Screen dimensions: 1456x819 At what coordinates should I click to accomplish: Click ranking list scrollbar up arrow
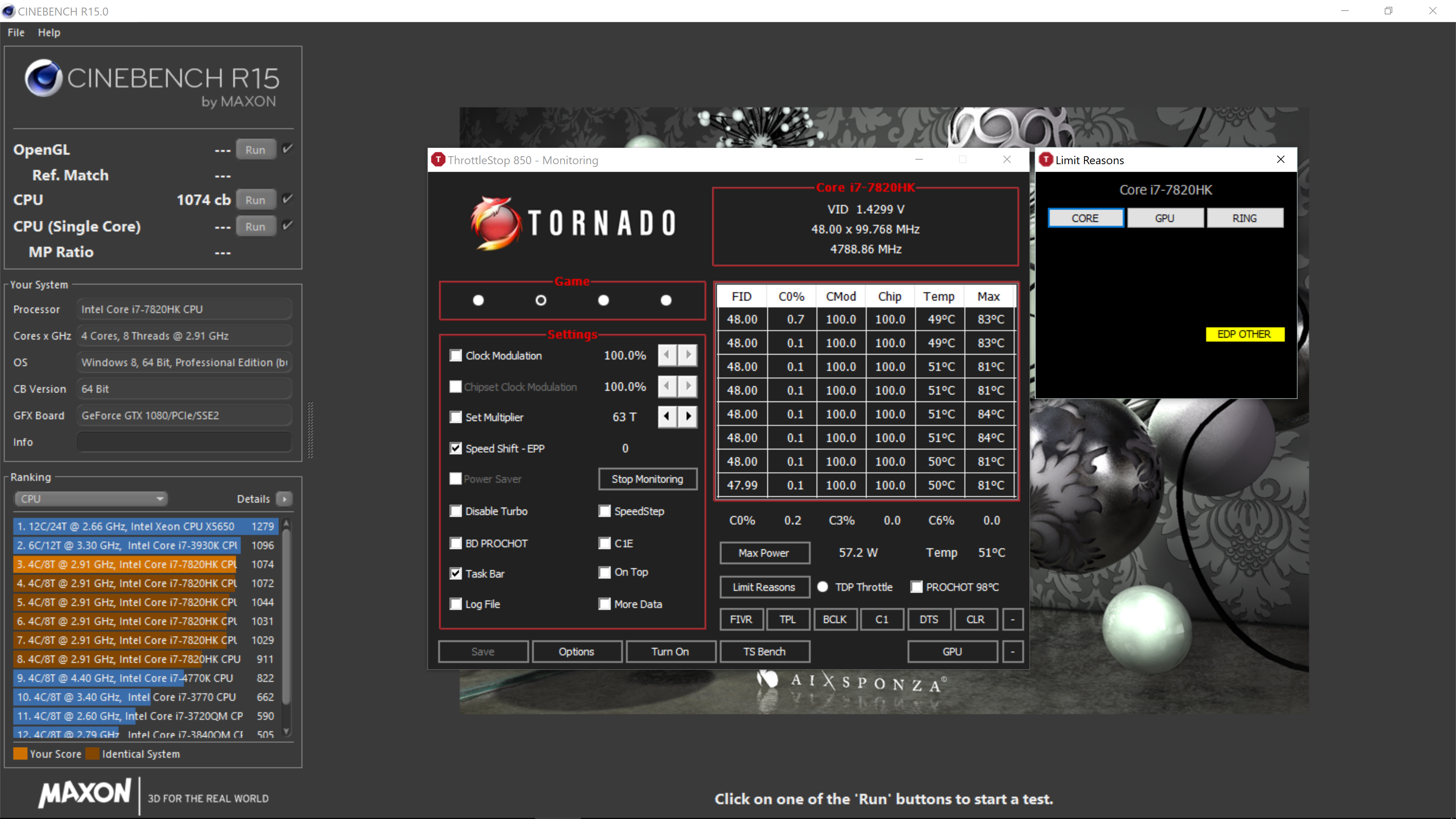(x=287, y=524)
